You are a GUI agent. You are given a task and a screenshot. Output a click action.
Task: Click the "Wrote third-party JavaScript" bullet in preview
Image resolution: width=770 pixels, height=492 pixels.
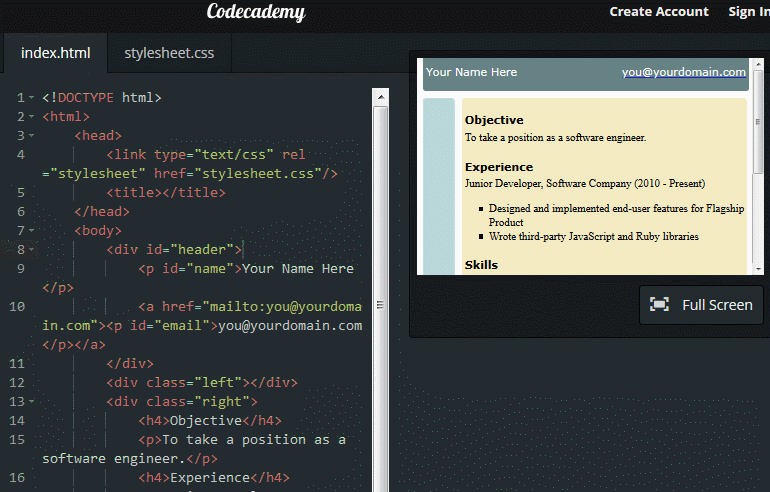point(593,237)
